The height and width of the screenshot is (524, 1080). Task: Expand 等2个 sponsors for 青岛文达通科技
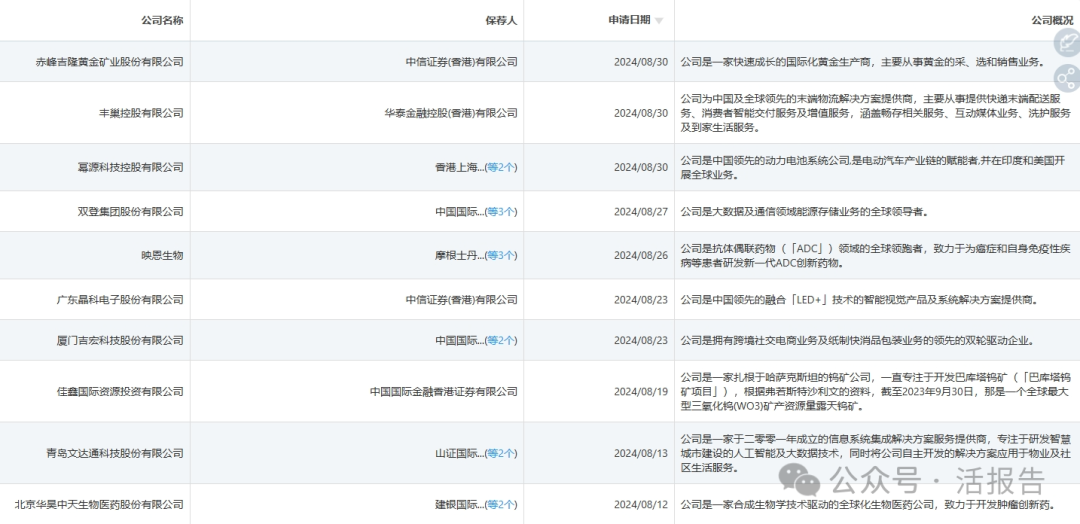501,454
